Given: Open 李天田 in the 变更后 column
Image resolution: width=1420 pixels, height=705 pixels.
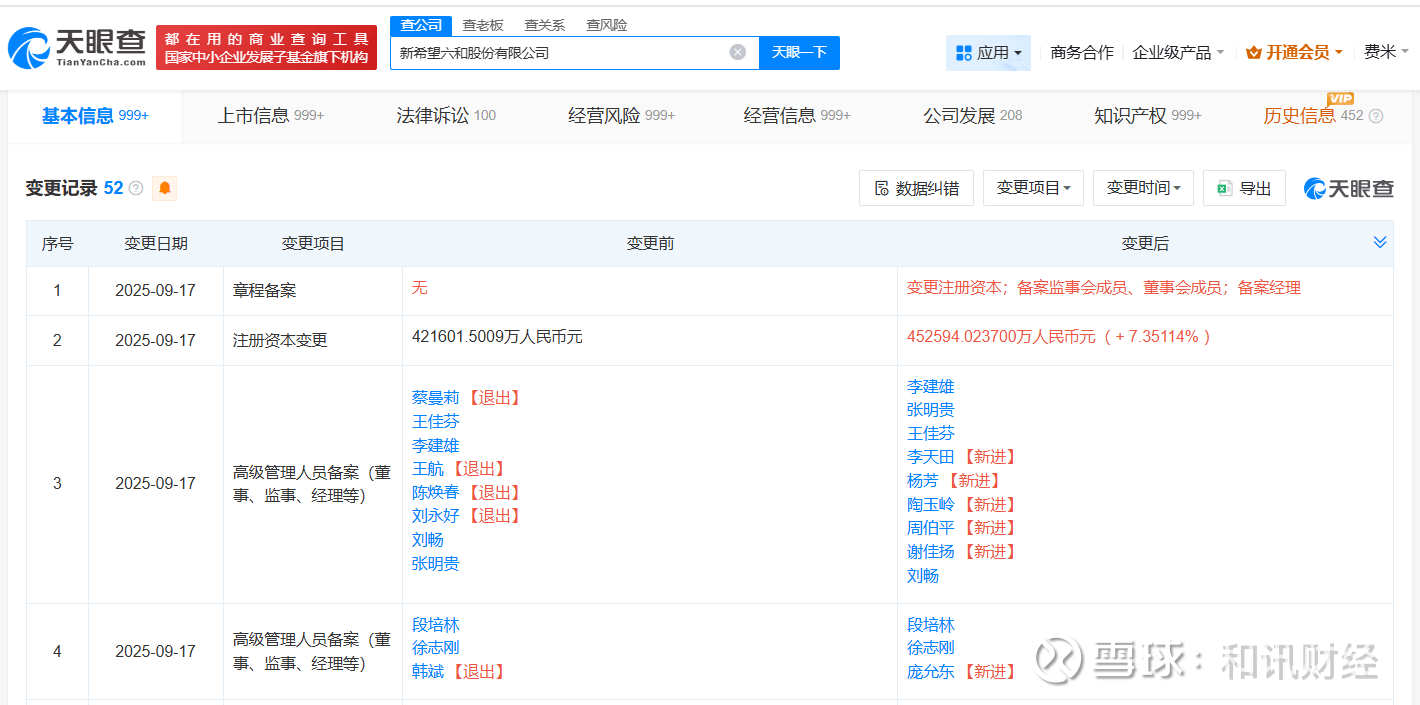Looking at the screenshot, I should [931, 457].
